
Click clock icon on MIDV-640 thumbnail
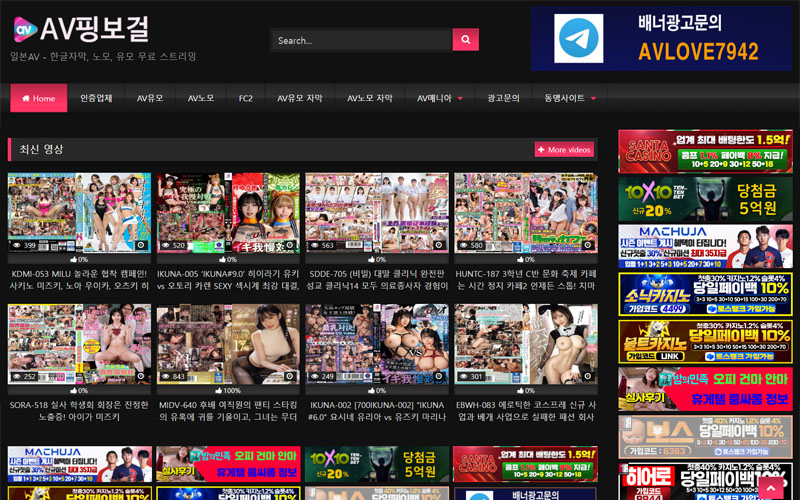click(290, 377)
